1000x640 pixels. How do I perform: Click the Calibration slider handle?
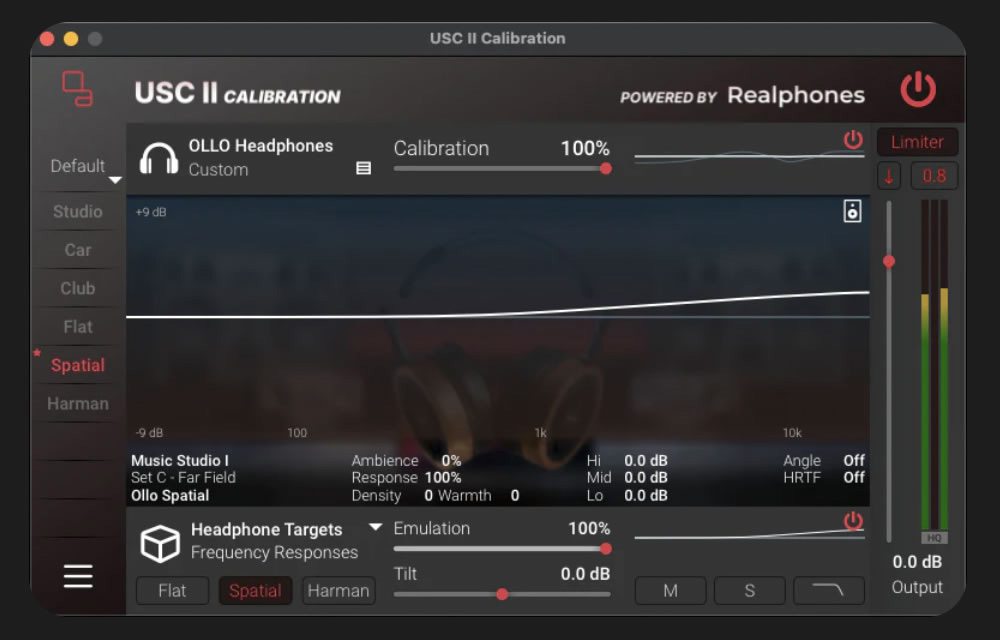tap(606, 168)
